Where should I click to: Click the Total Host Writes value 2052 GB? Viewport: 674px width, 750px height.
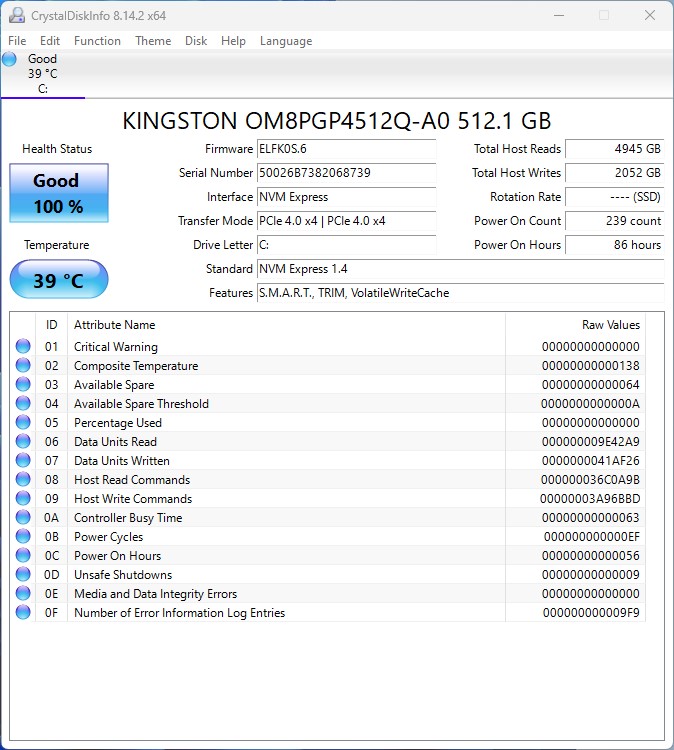coord(614,173)
